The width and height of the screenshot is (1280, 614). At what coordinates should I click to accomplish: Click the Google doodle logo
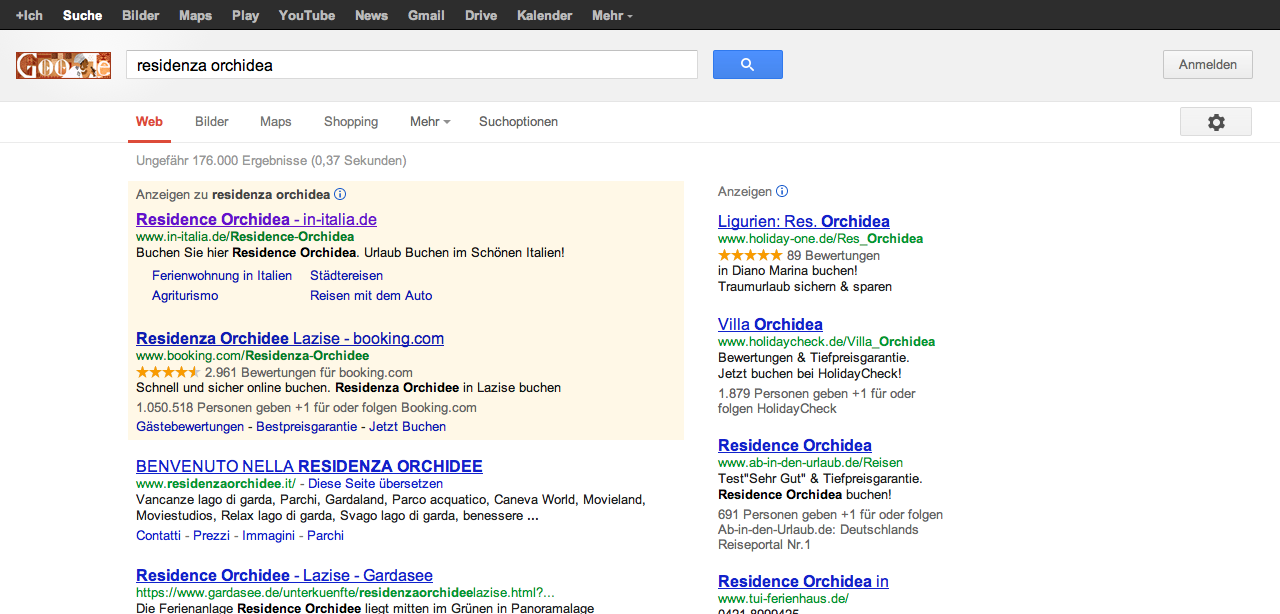click(x=63, y=66)
